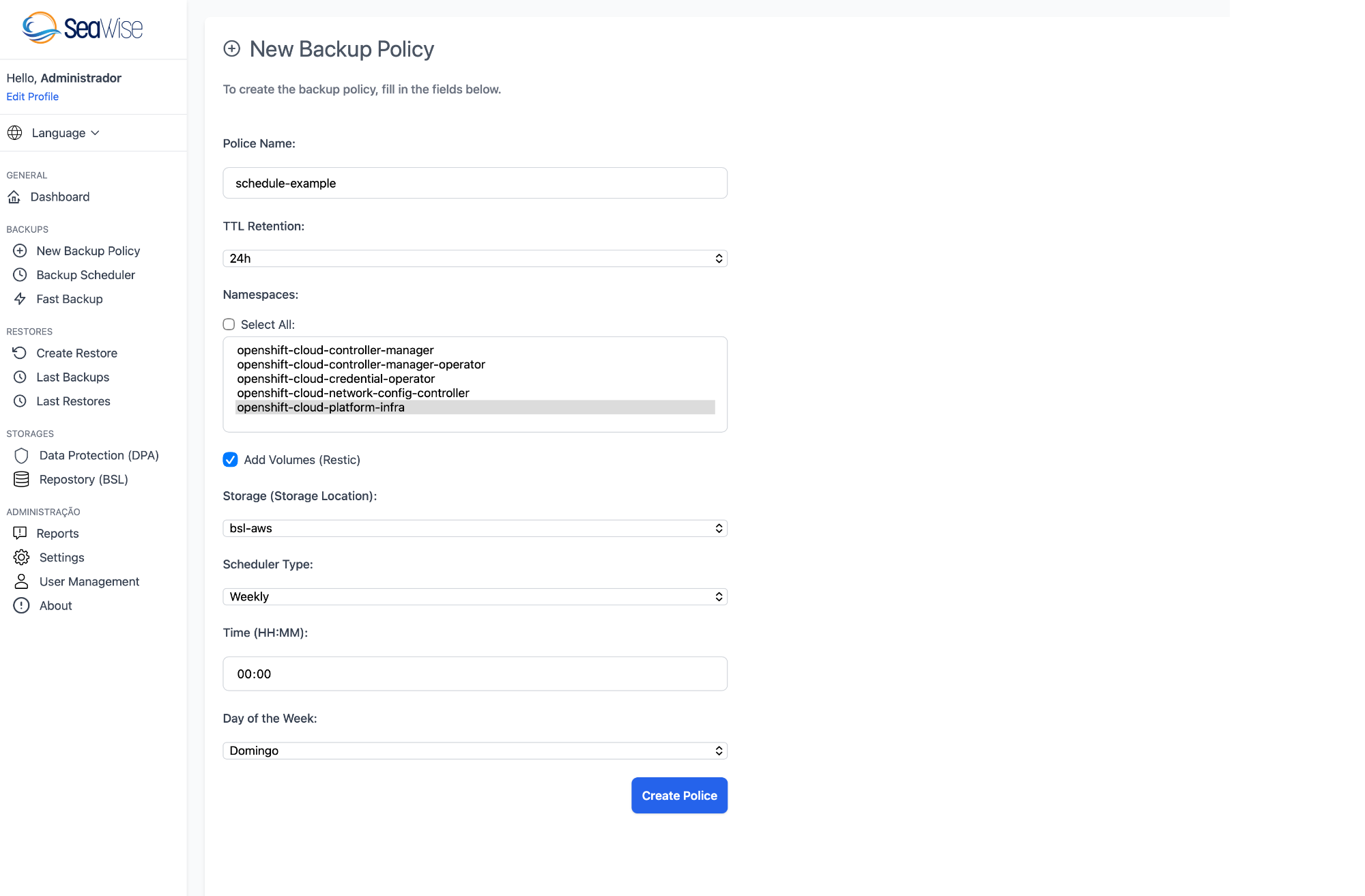
Task: Click the Language globe icon
Action: tap(15, 132)
